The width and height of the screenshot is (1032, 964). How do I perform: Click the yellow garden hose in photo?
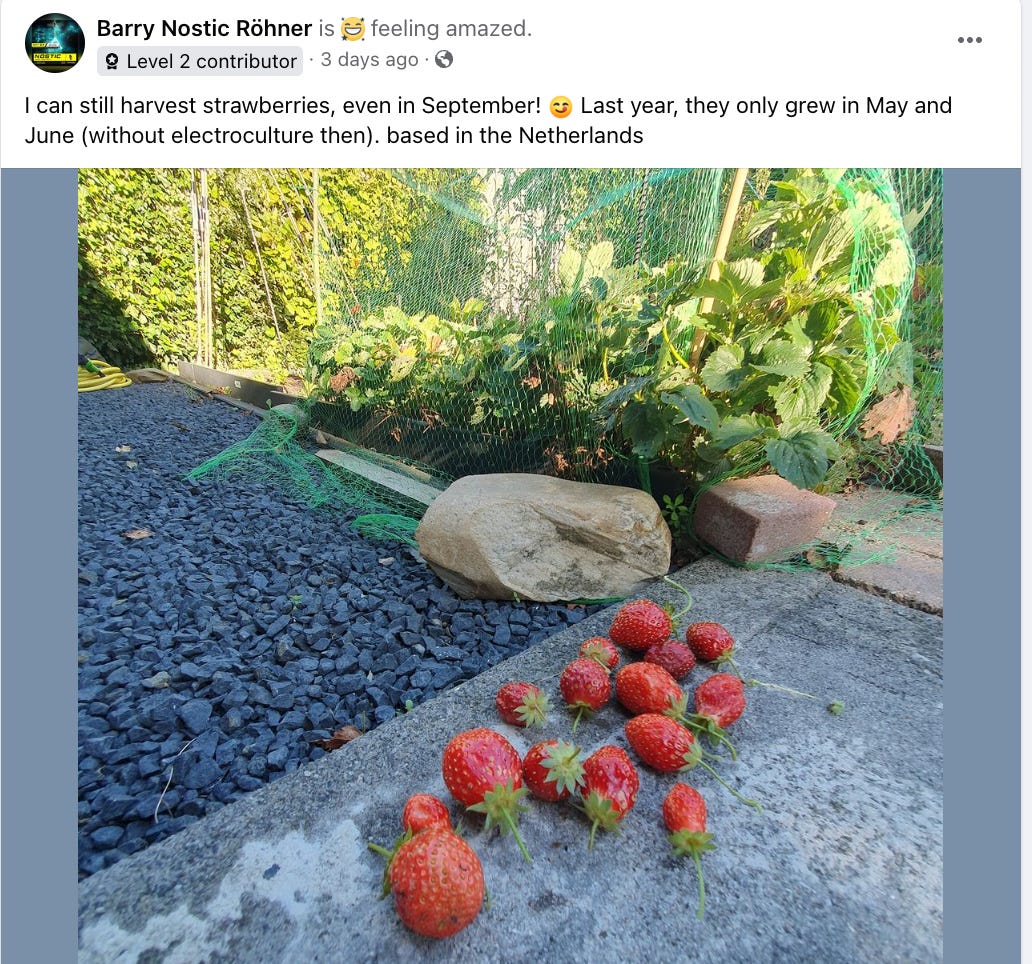tap(102, 375)
